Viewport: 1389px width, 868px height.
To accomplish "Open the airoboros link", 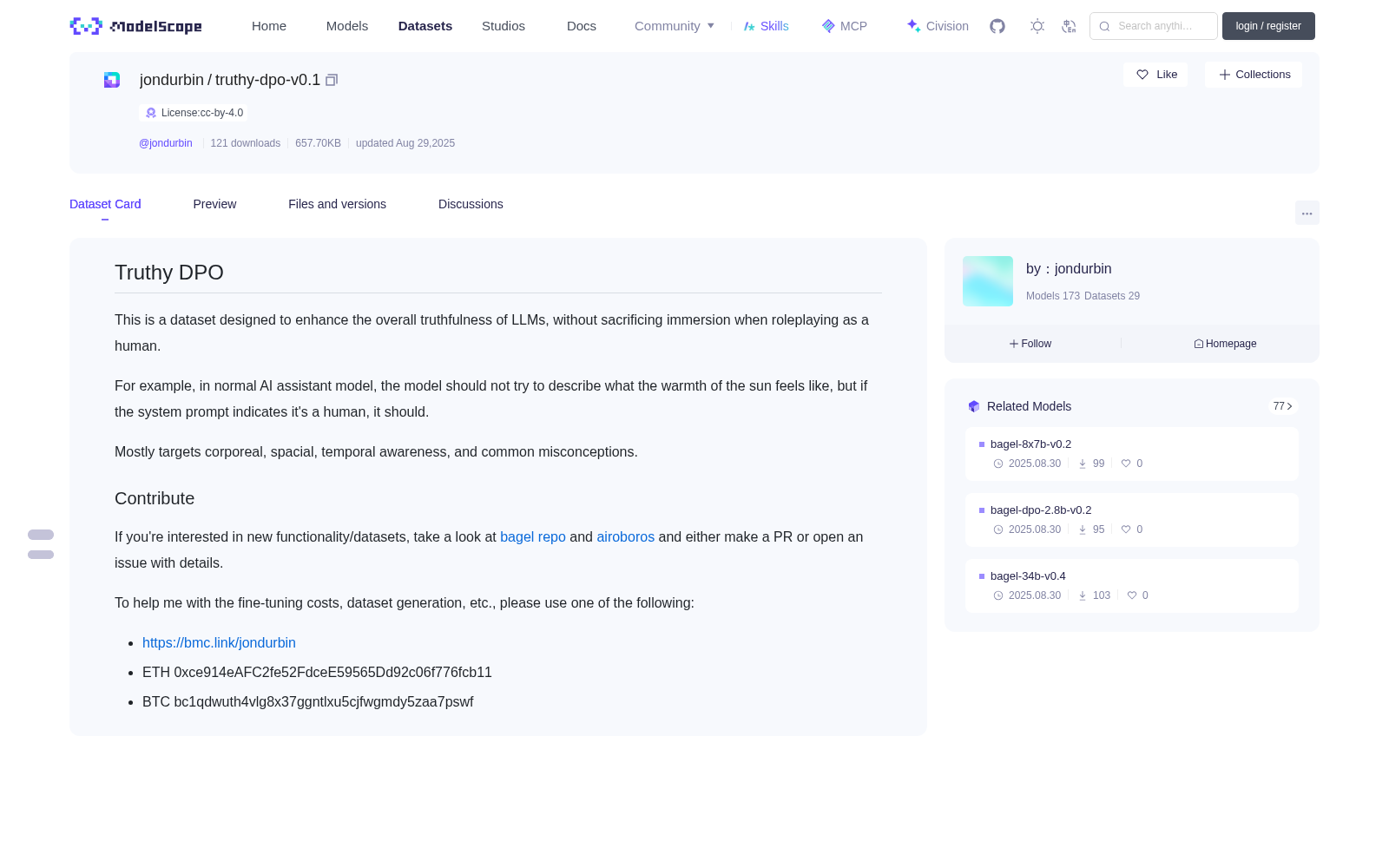I will (626, 537).
